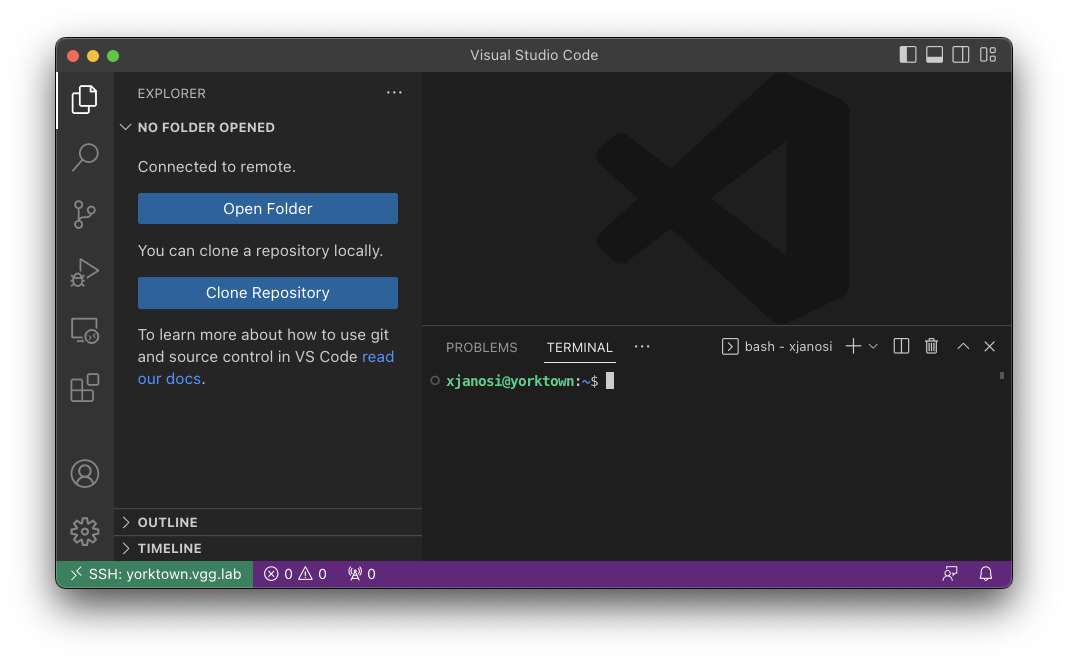The width and height of the screenshot is (1068, 662).
Task: Click the bash - xjanosi terminal label
Action: 777,347
